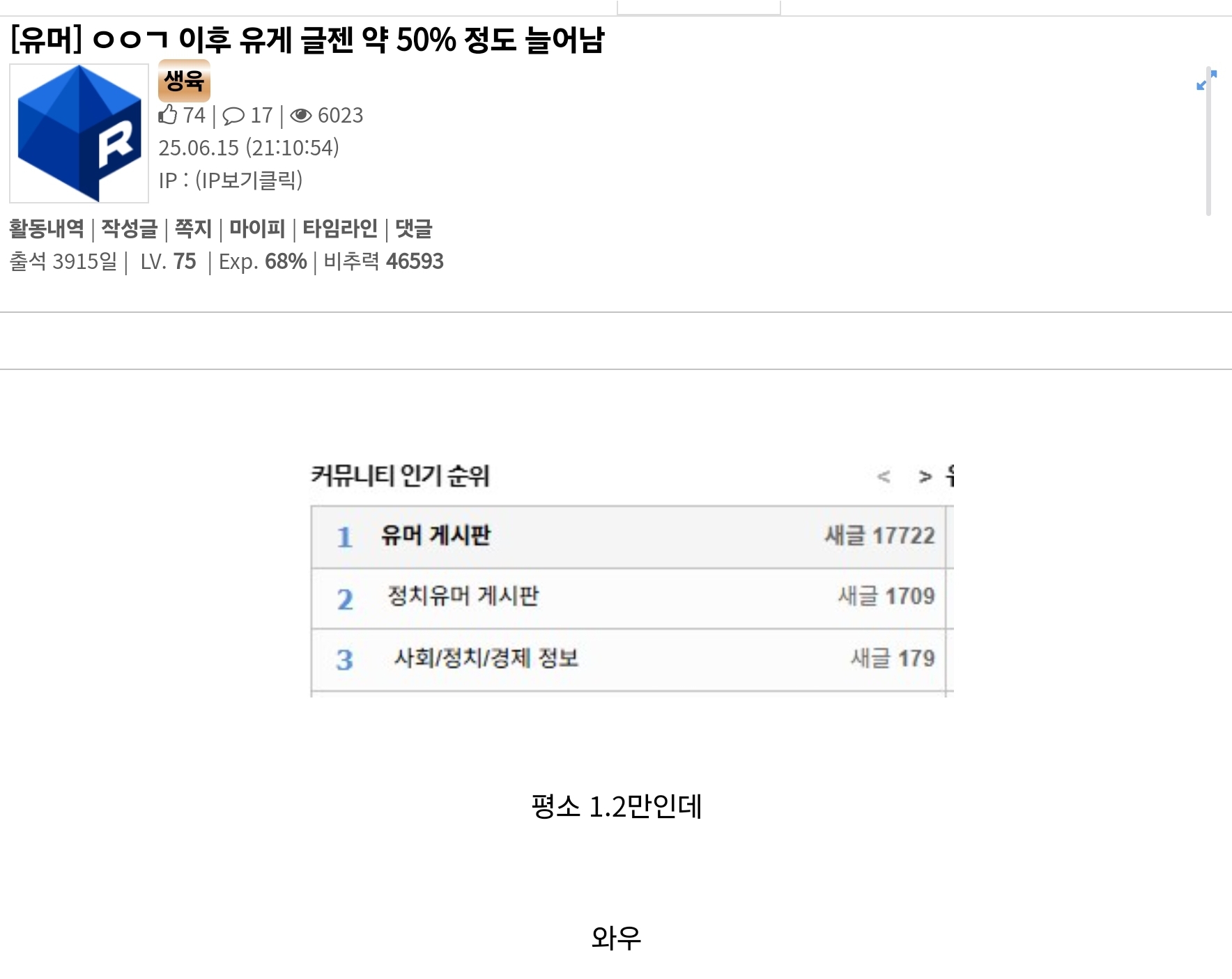Open the 작성글 posts link
The image size is (1232, 979).
pos(130,229)
